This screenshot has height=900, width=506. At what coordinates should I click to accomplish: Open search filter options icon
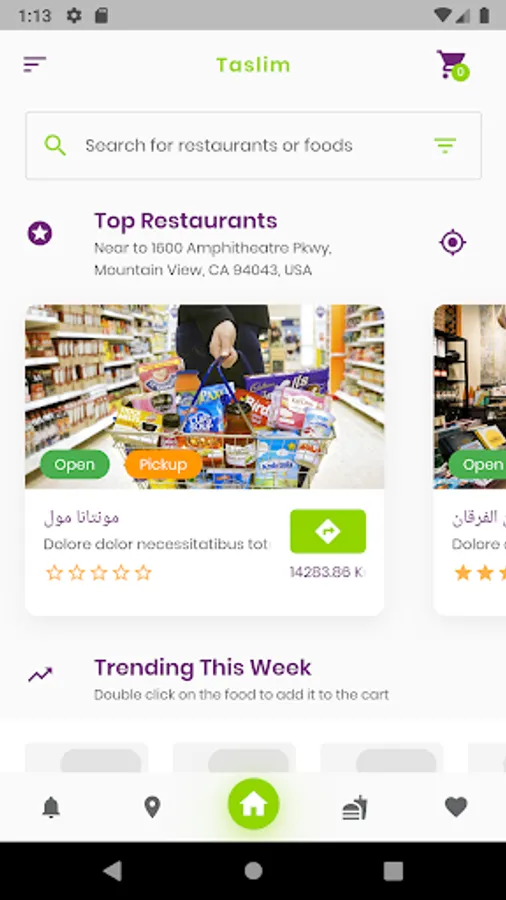[445, 145]
